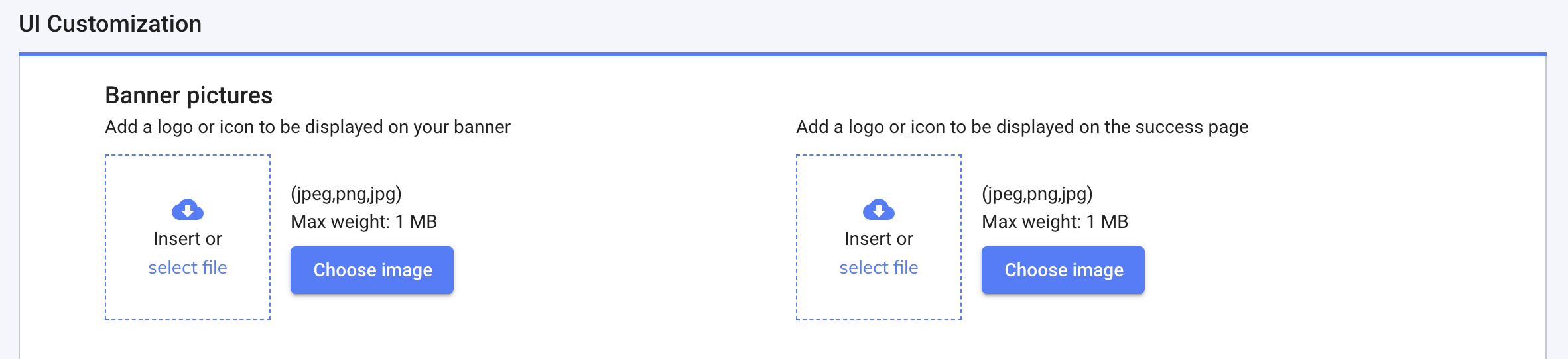
Task: Click the cloud upload icon for success page
Action: click(879, 210)
